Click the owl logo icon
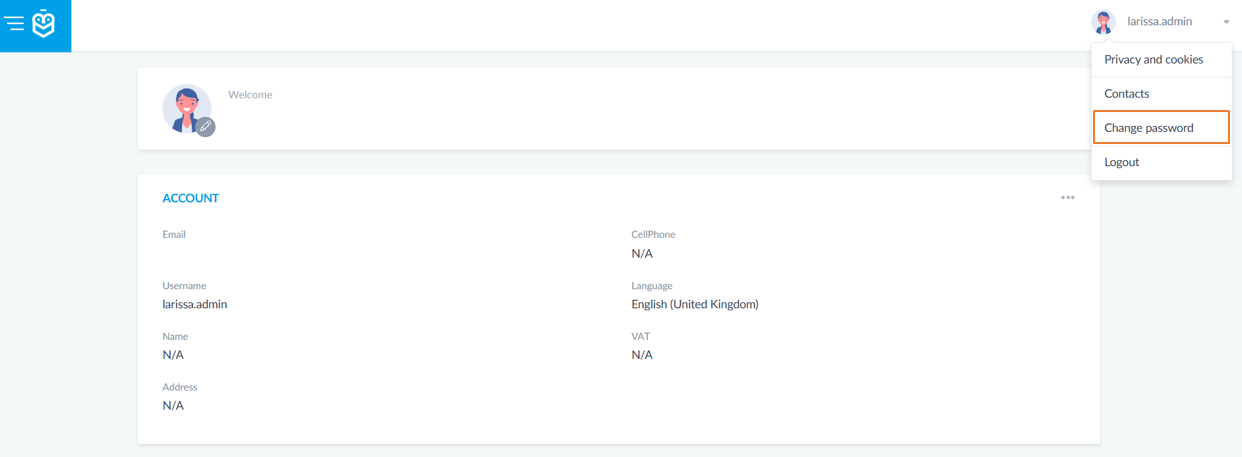This screenshot has height=457, width=1242. [x=44, y=23]
